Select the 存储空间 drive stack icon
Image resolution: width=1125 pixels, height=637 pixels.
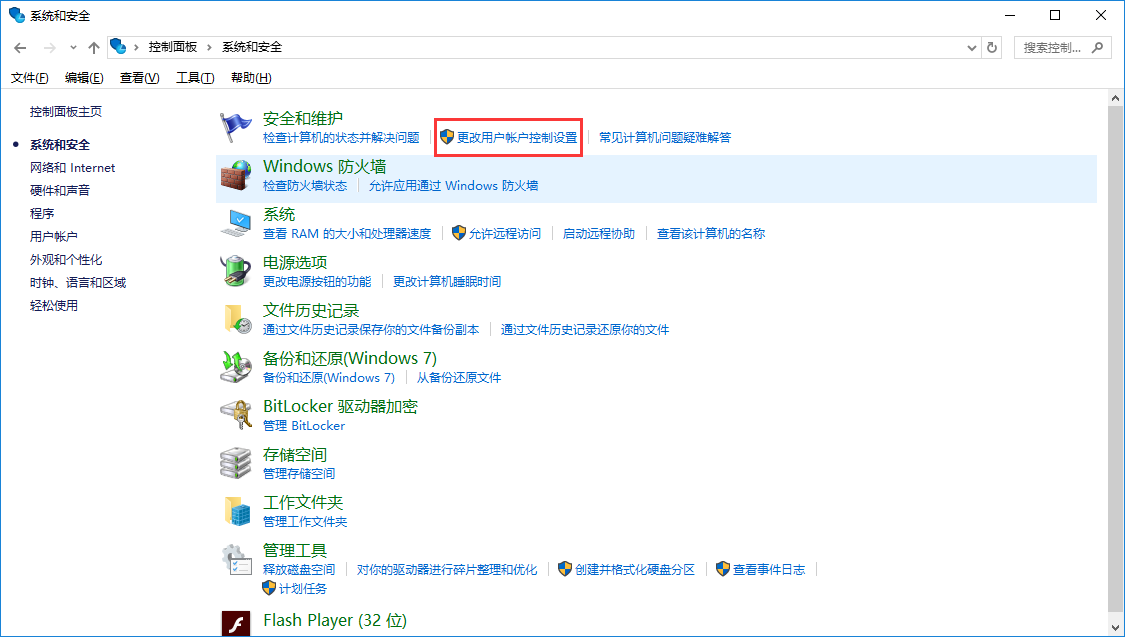pos(236,462)
